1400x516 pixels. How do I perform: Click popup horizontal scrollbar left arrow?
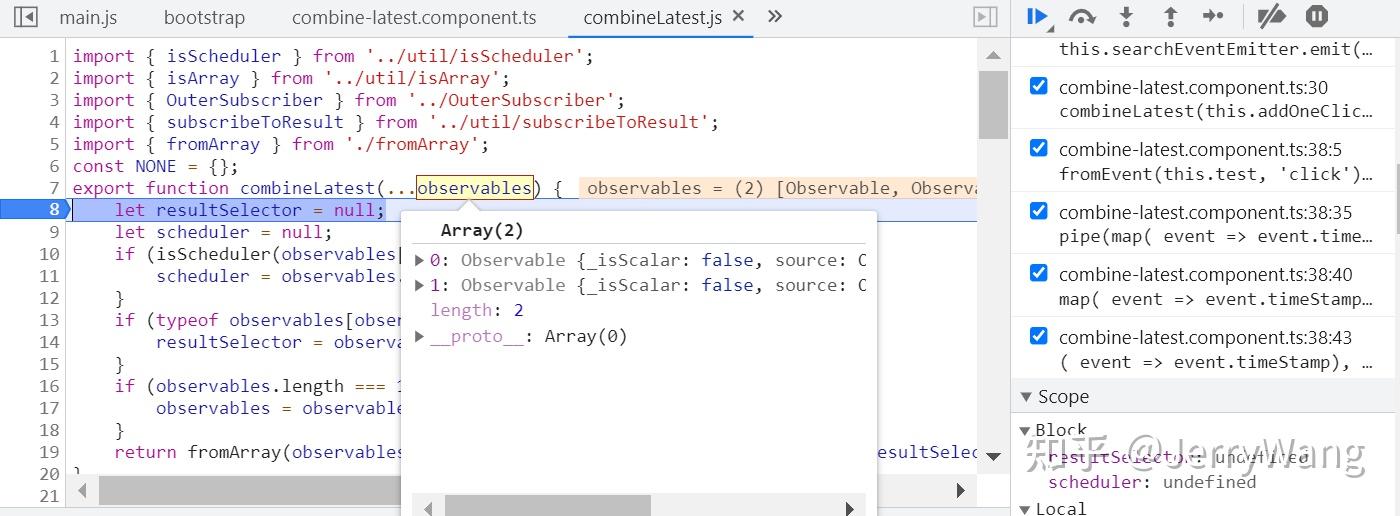click(427, 507)
